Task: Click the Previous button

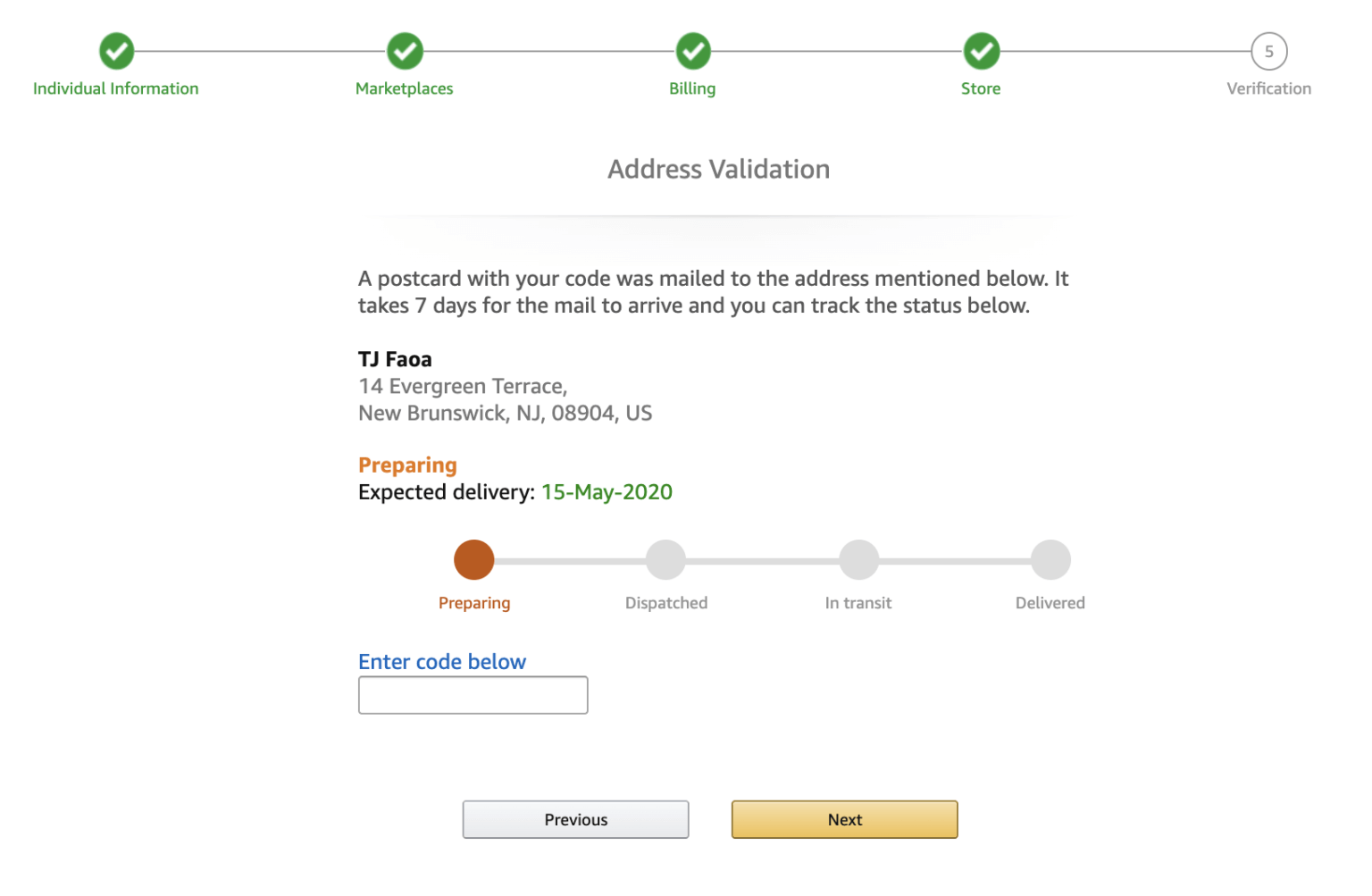Action: coord(575,819)
